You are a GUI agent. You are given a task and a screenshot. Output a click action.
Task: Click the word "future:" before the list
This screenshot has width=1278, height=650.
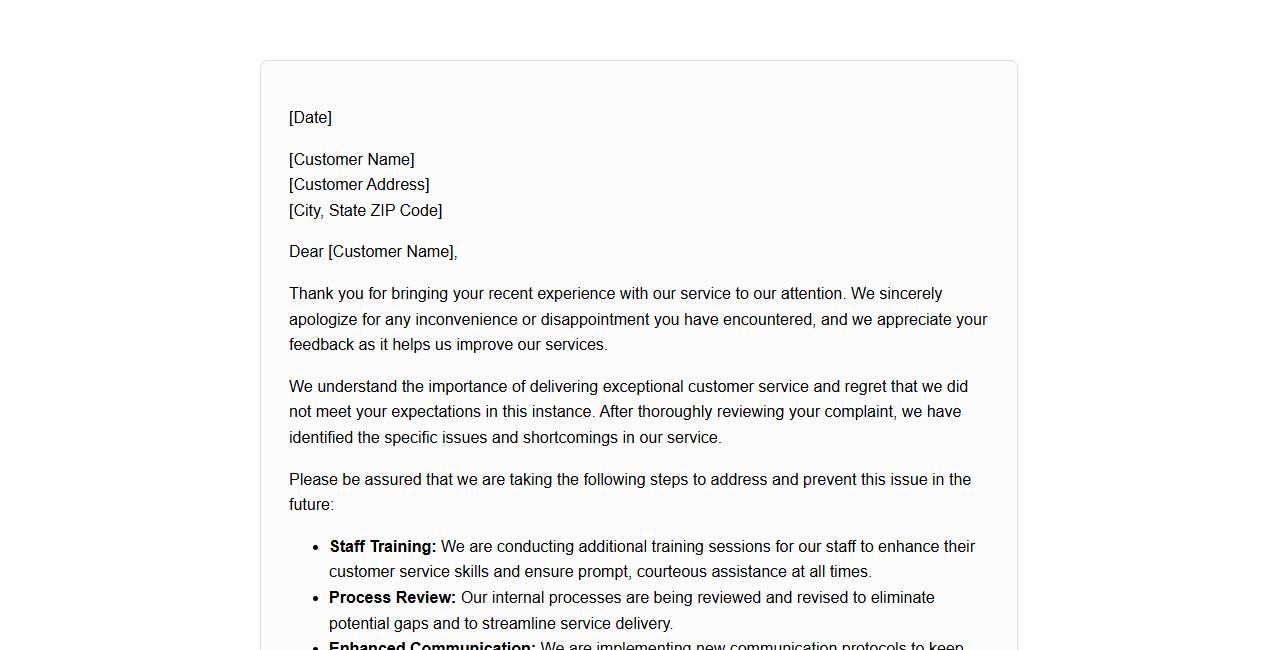[x=311, y=505]
